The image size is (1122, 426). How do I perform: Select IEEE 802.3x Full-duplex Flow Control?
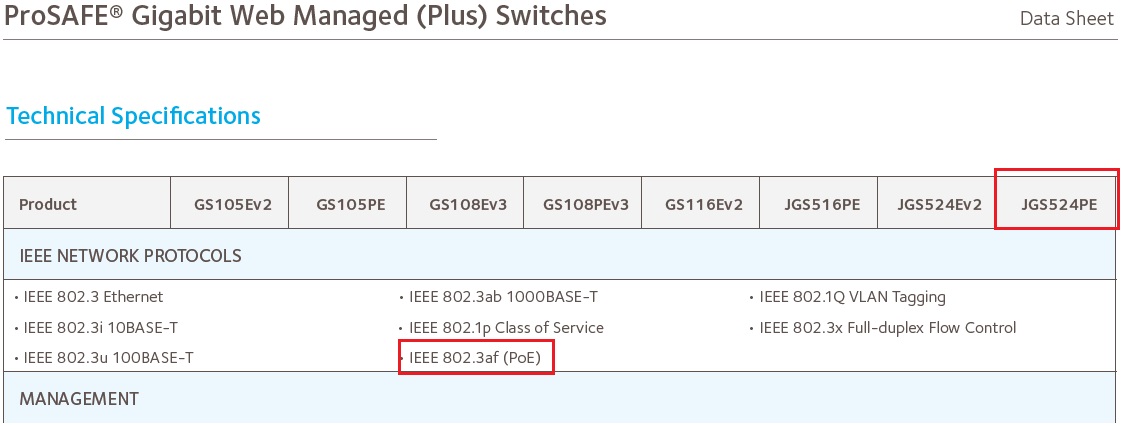887,328
